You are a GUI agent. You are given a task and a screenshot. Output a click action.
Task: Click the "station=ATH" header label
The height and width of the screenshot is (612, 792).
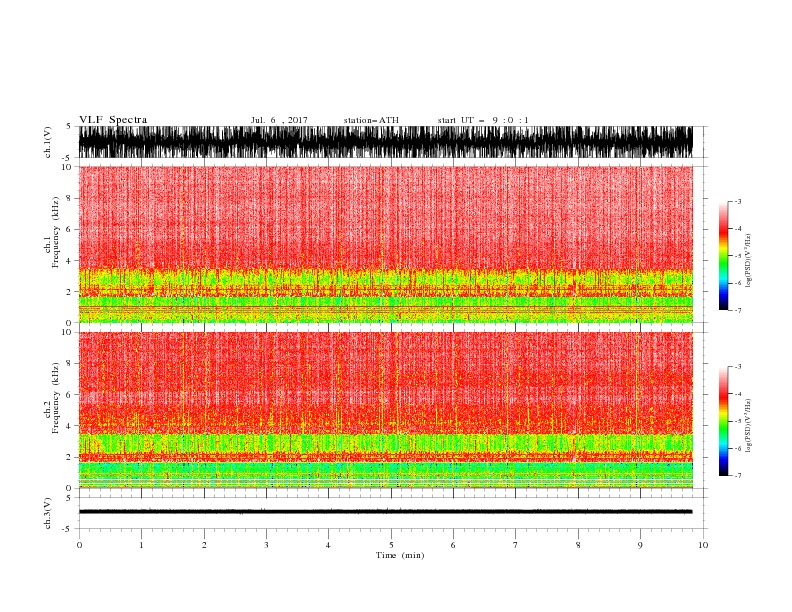pyautogui.click(x=371, y=120)
